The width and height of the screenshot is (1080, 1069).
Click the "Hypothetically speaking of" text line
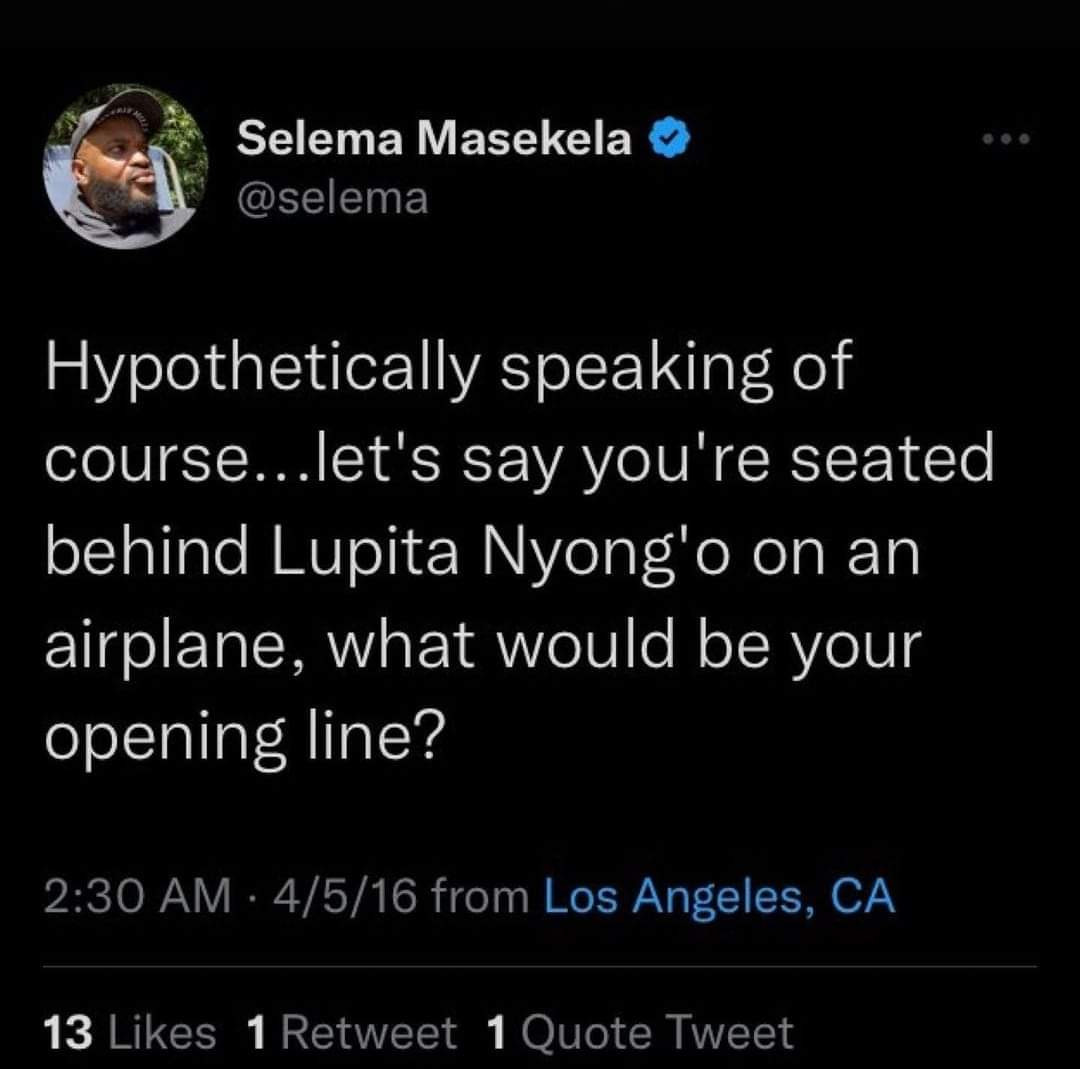(x=447, y=372)
